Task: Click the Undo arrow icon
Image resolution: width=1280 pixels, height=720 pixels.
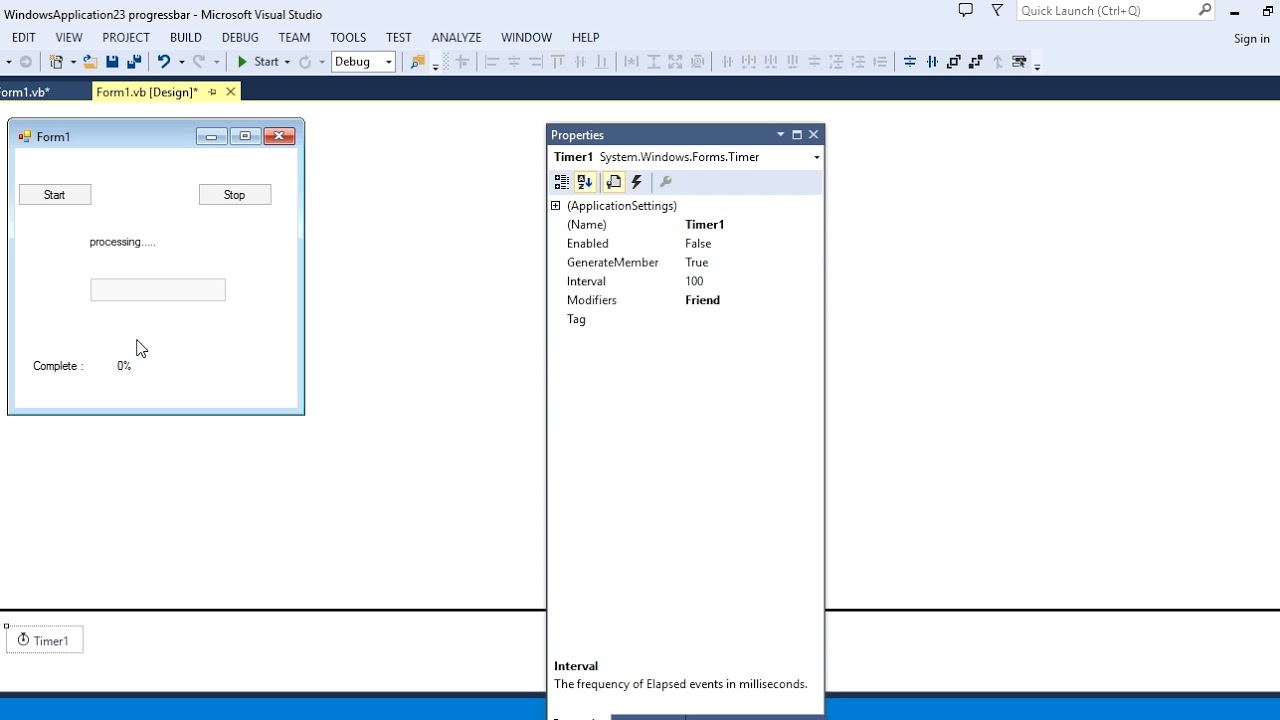Action: point(164,62)
